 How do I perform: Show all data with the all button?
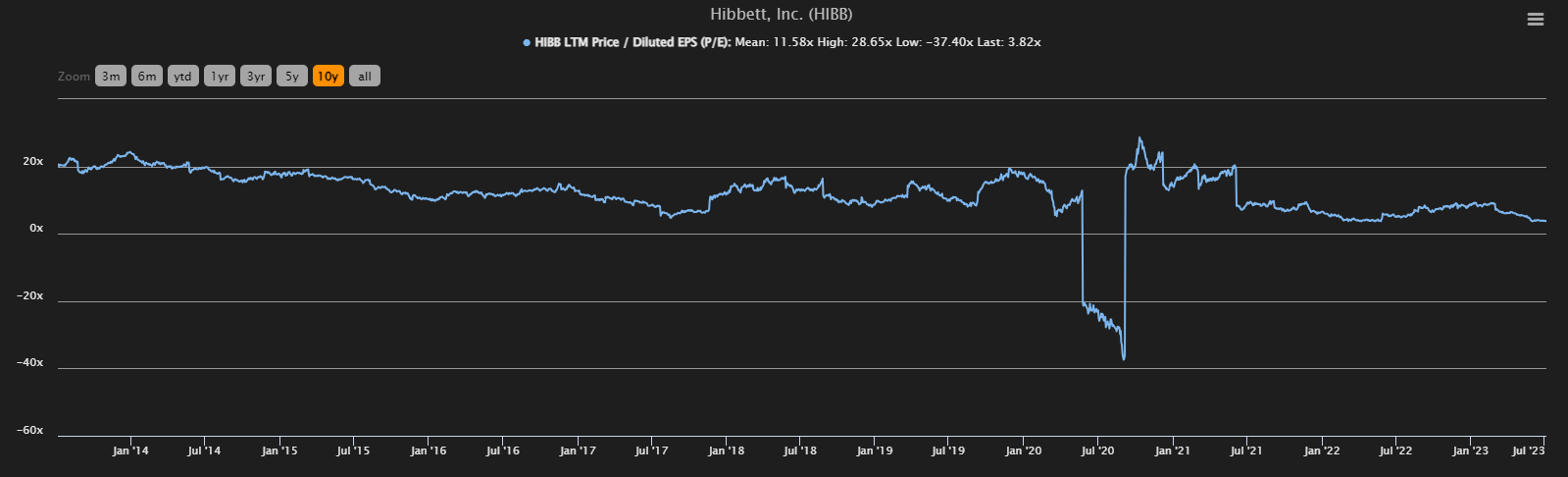point(365,76)
